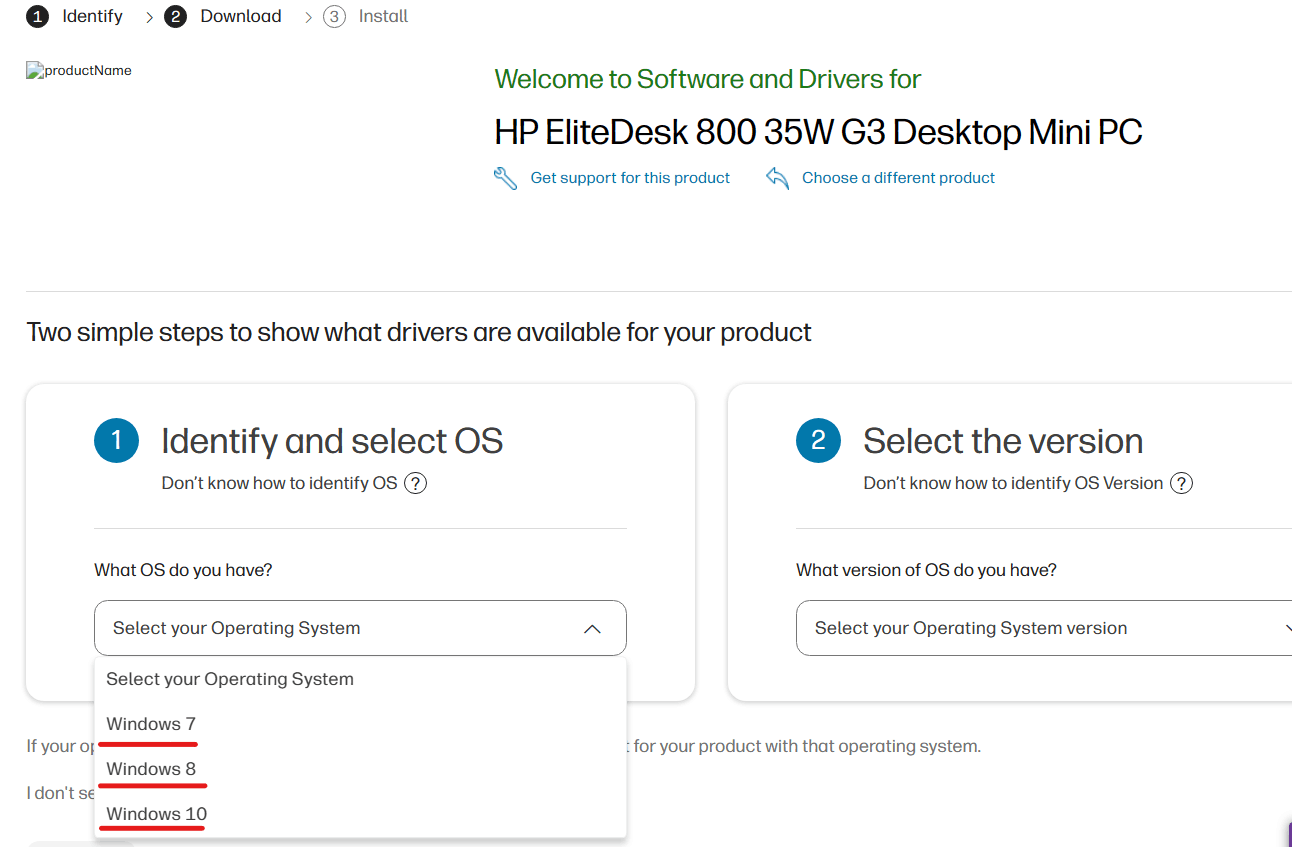Image resolution: width=1292 pixels, height=847 pixels.
Task: Choose Select your Operating System placeholder entry
Action: click(x=230, y=678)
